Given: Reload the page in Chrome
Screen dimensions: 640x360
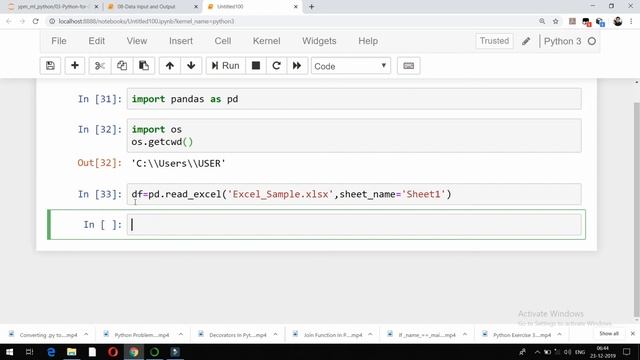Looking at the screenshot, I should [36, 21].
